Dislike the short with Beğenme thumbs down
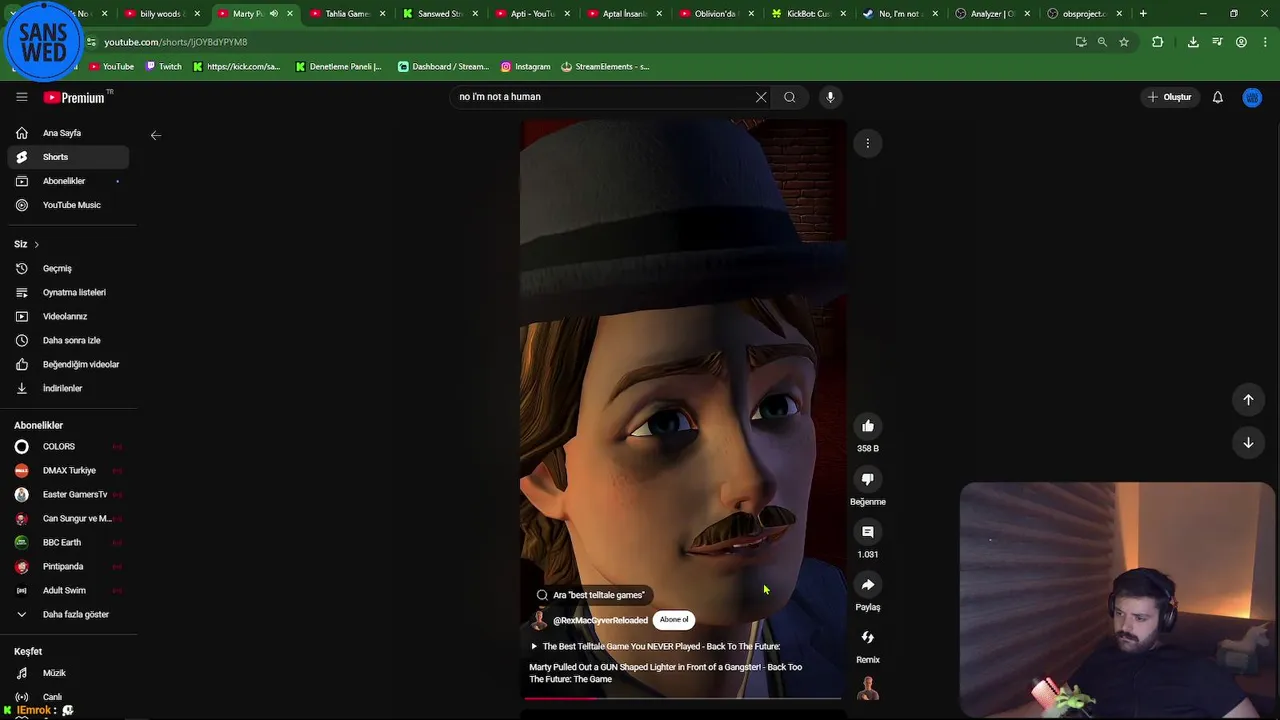The width and height of the screenshot is (1280, 720). (x=868, y=479)
